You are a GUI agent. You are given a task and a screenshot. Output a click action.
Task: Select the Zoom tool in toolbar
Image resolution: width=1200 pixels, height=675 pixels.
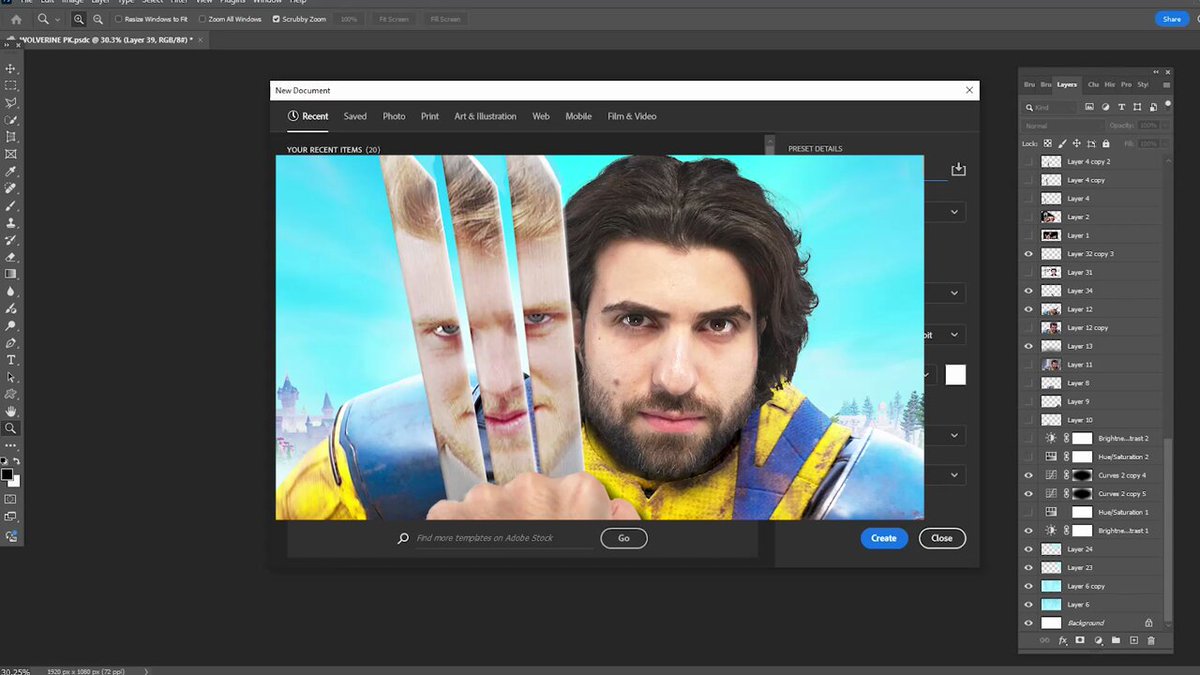[11, 428]
